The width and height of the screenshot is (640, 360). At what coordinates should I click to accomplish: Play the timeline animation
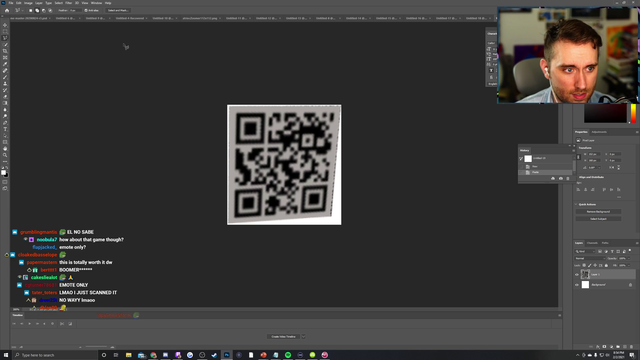pyautogui.click(x=29, y=324)
